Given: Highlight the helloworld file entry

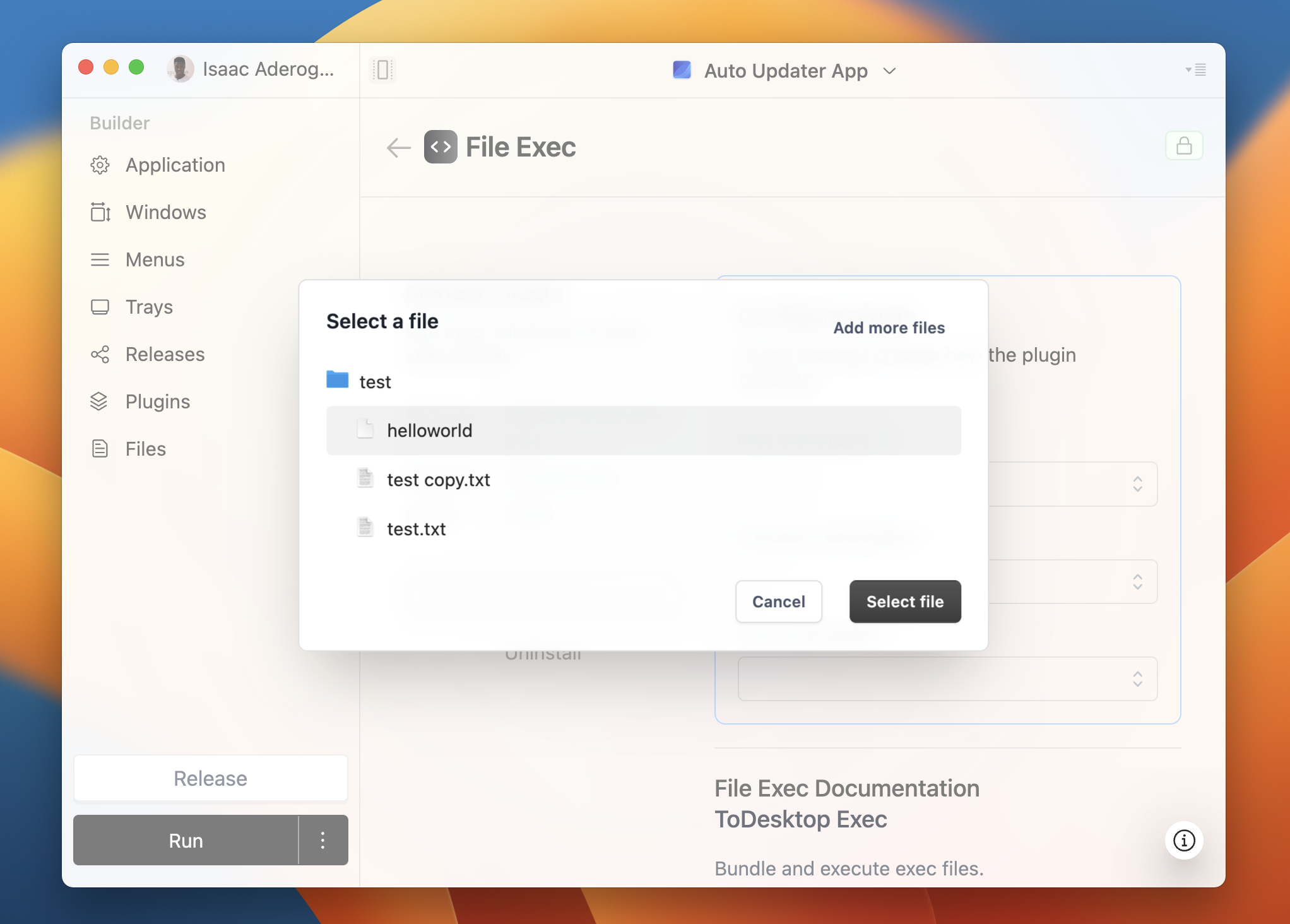Looking at the screenshot, I should (x=429, y=430).
